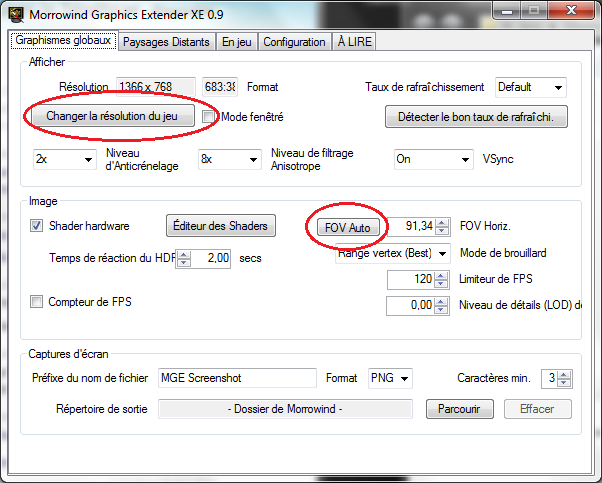Decrease the Limiteur de FPS value
Screen dimensions: 602x483
point(442,283)
